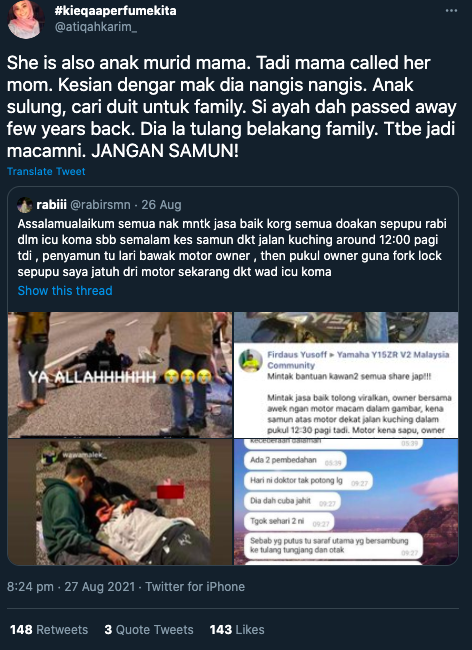Click the @atiqahkarim_ handle

point(96,28)
